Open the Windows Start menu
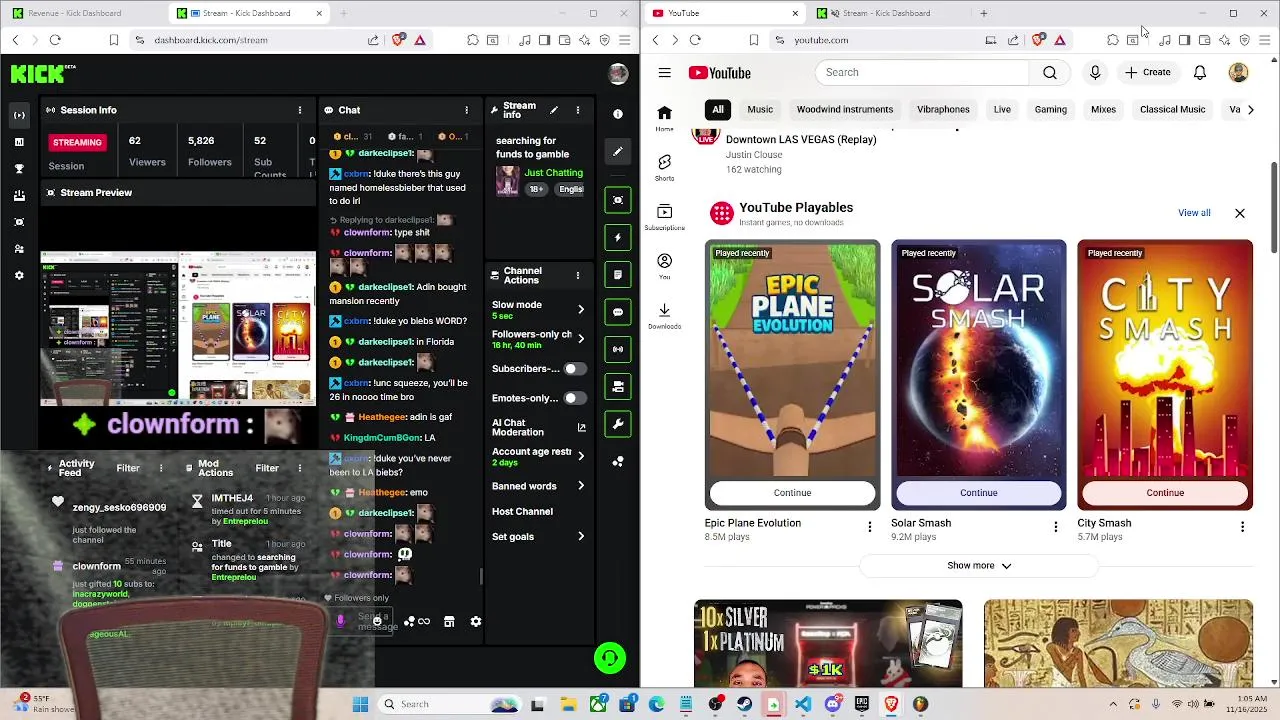The width and height of the screenshot is (1280, 720). (360, 704)
